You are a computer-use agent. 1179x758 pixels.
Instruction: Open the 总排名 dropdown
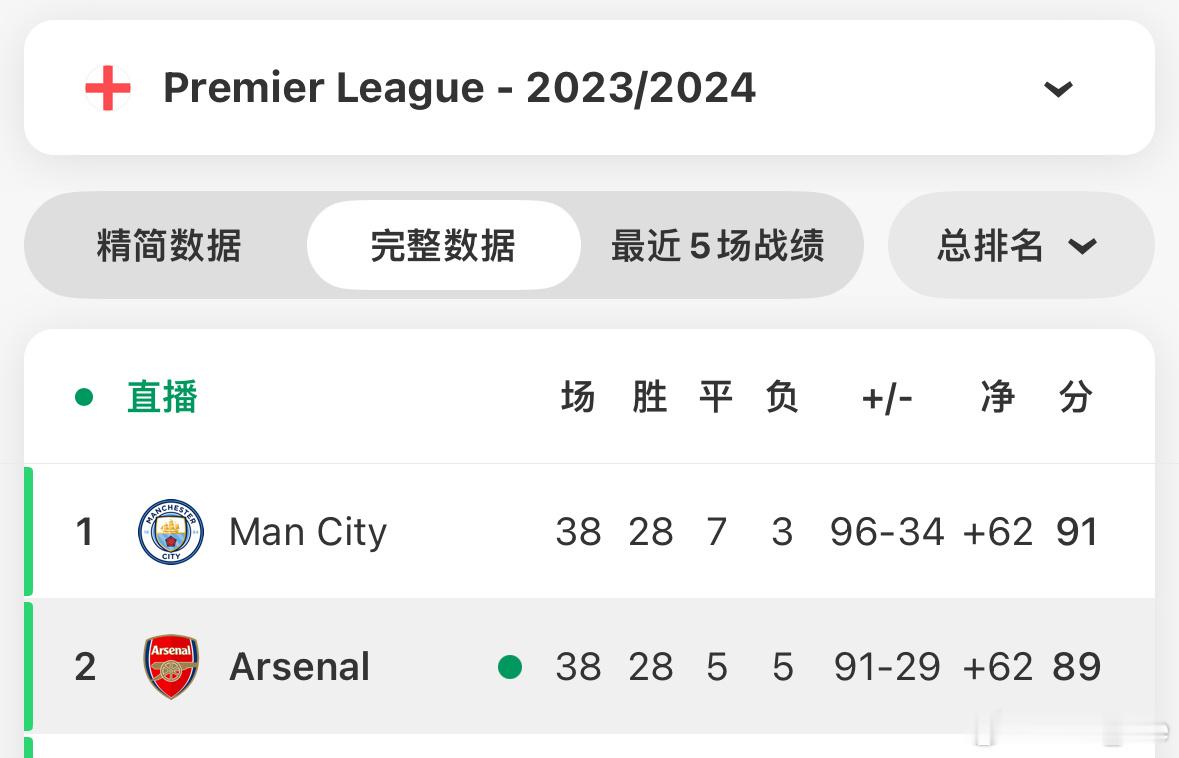[x=1020, y=245]
